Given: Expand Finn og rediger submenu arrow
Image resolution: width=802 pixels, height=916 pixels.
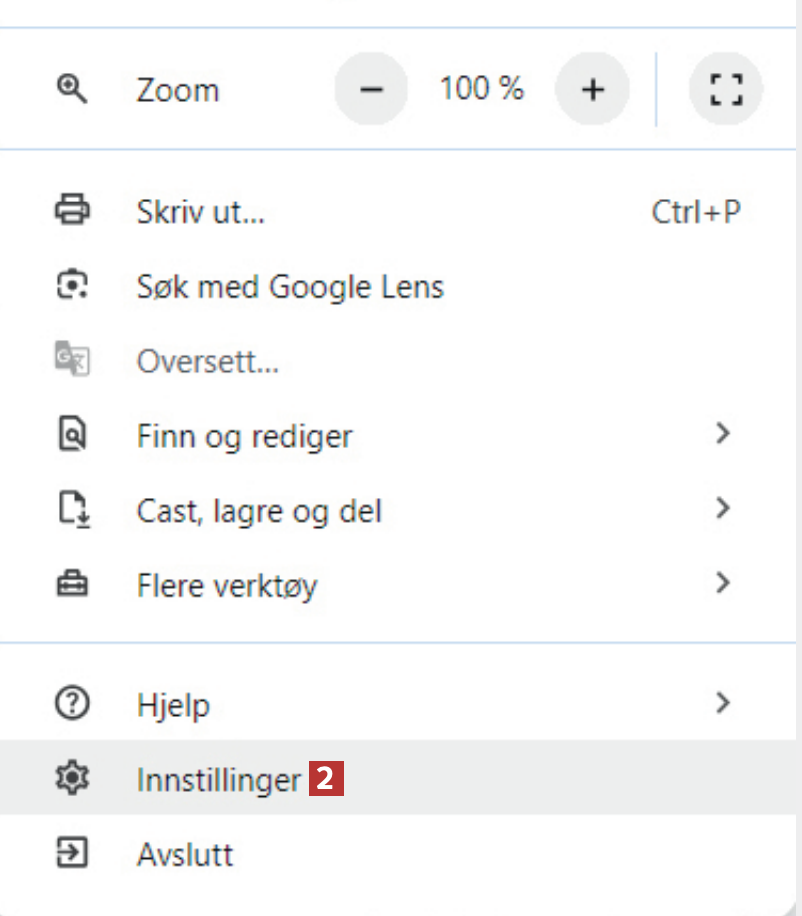Looking at the screenshot, I should 724,434.
